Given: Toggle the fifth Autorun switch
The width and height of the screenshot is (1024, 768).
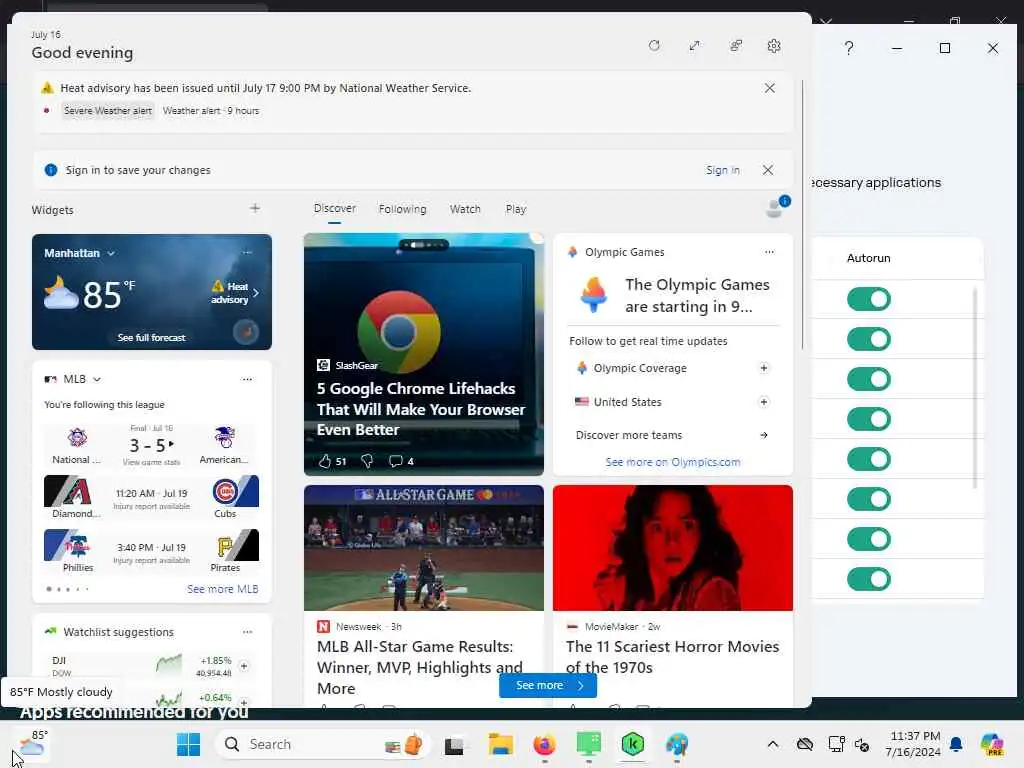Looking at the screenshot, I should pyautogui.click(x=869, y=459).
